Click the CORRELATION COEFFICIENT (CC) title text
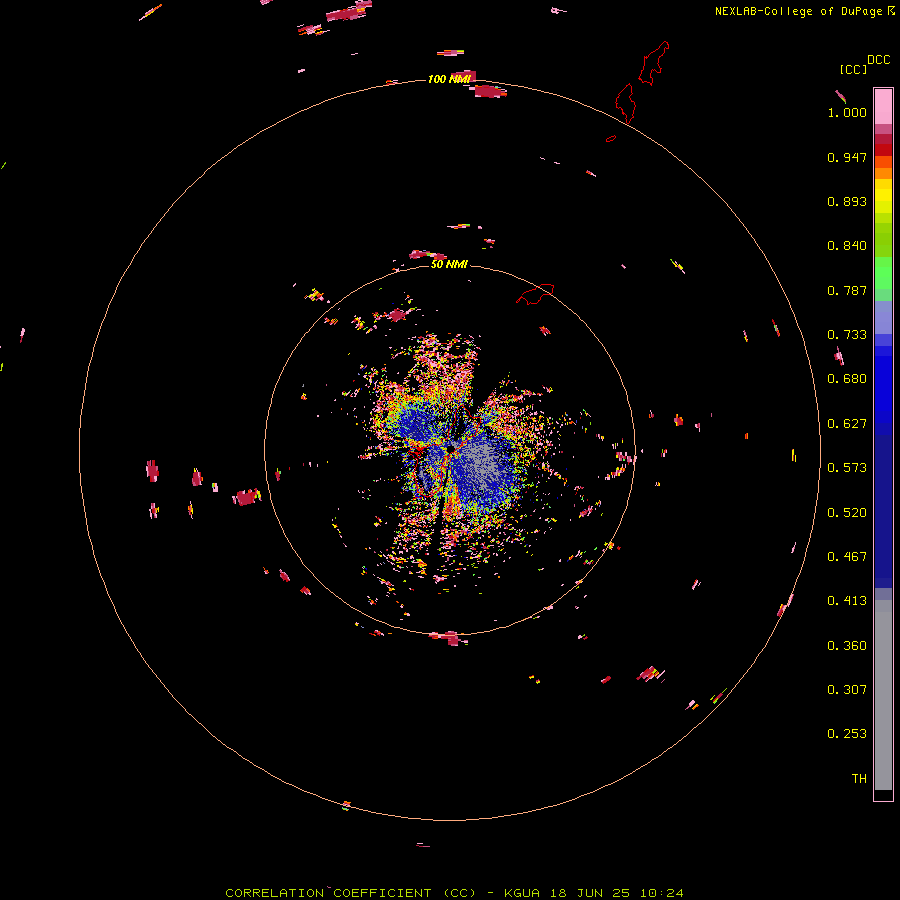Viewport: 900px width, 900px height. 351,893
